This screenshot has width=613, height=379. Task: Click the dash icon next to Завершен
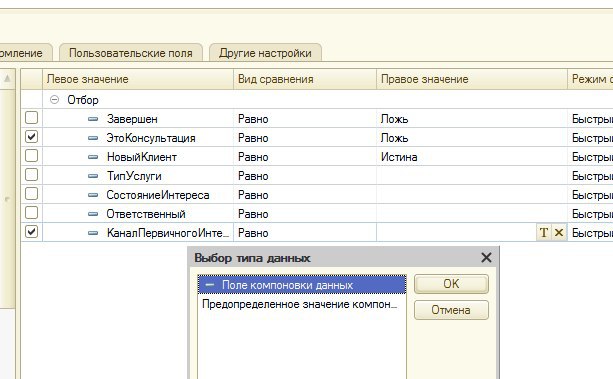tap(93, 119)
